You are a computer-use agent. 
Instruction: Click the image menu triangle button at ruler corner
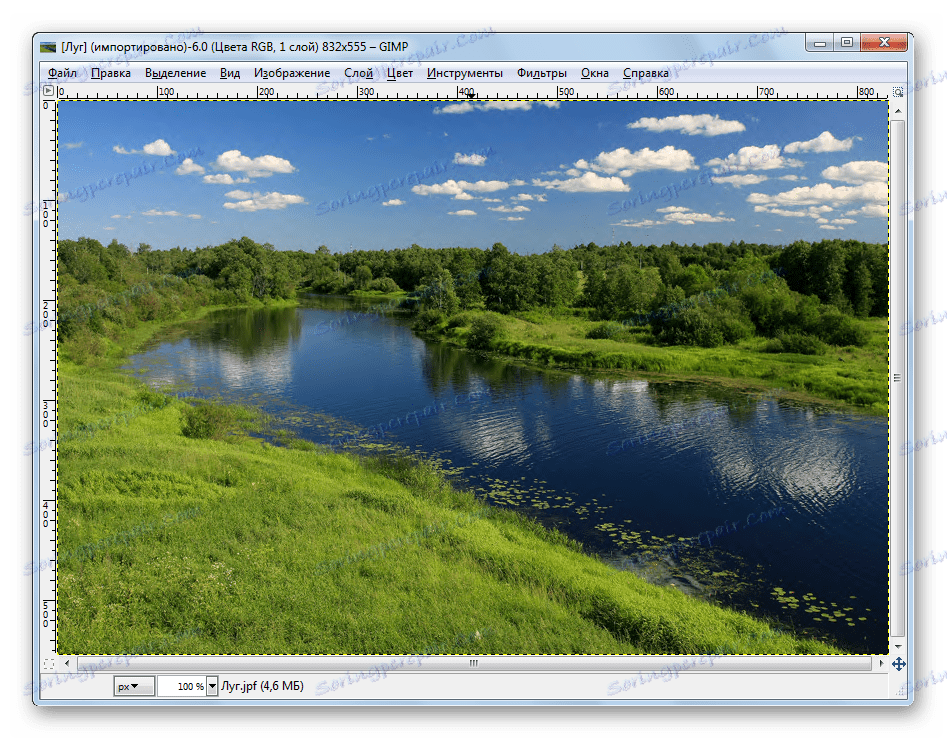(x=49, y=91)
